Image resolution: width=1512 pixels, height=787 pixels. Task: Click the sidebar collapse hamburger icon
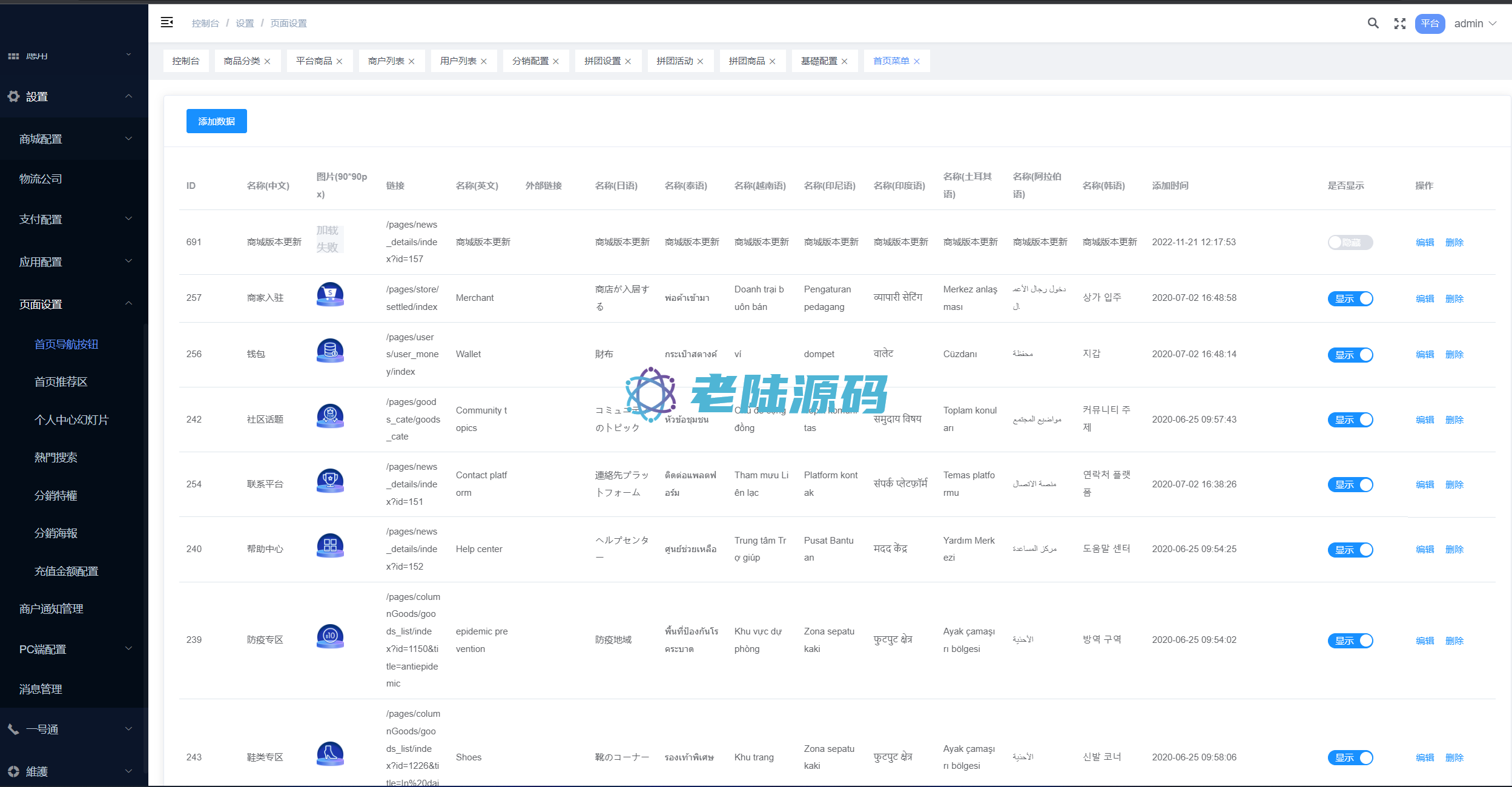(x=167, y=23)
